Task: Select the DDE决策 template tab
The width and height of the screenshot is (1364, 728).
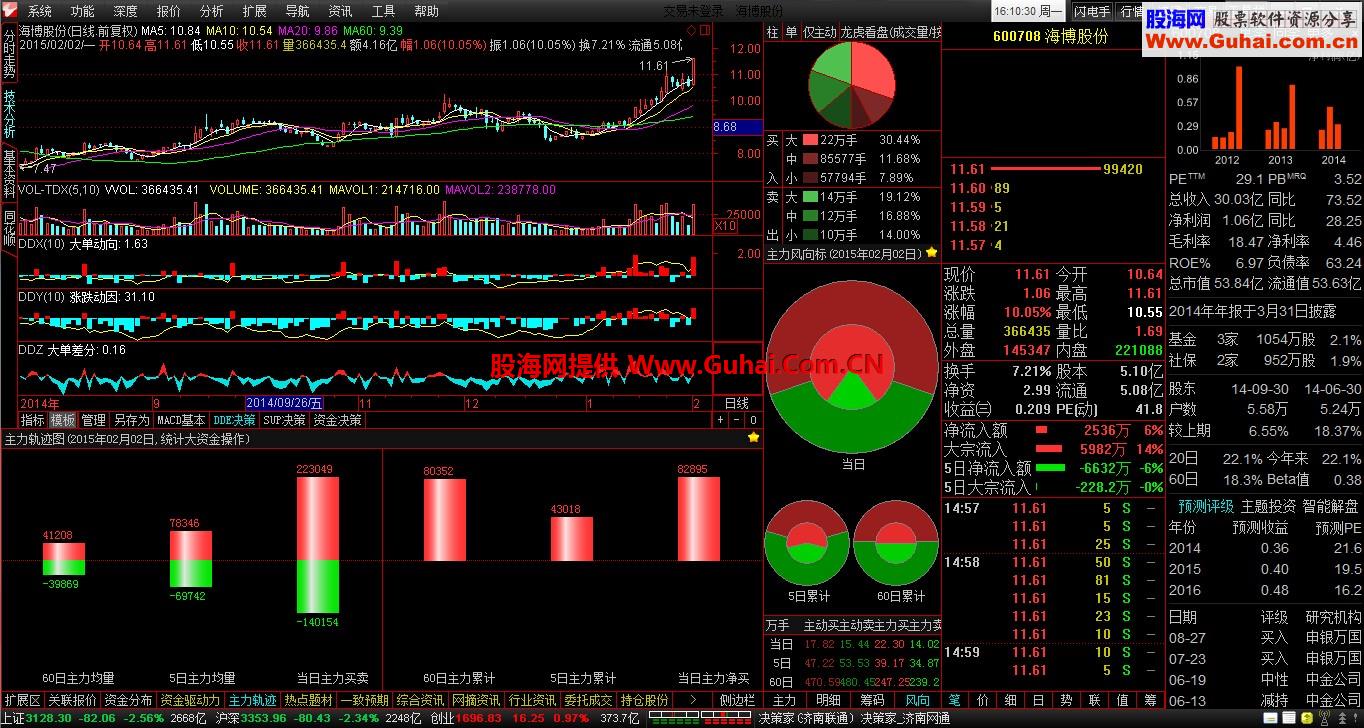Action: pyautogui.click(x=234, y=421)
